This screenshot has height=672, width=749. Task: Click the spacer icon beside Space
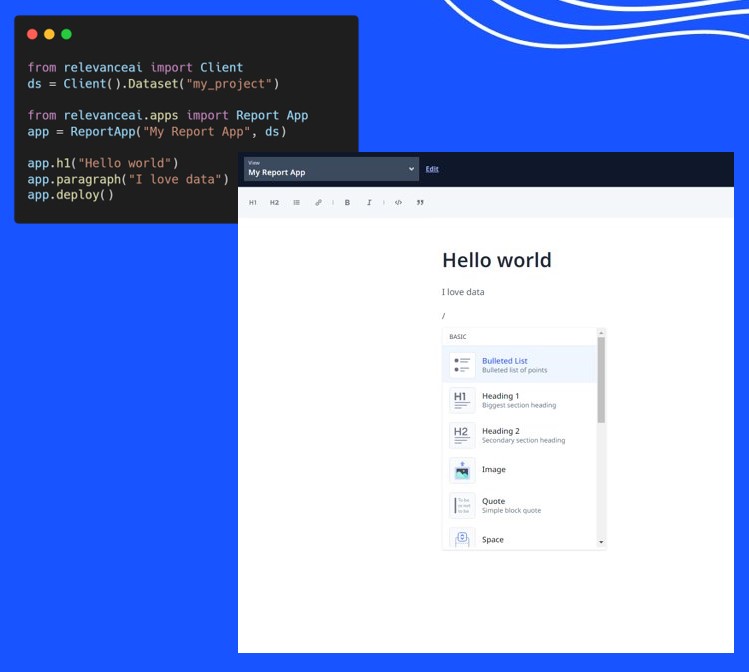tap(462, 539)
